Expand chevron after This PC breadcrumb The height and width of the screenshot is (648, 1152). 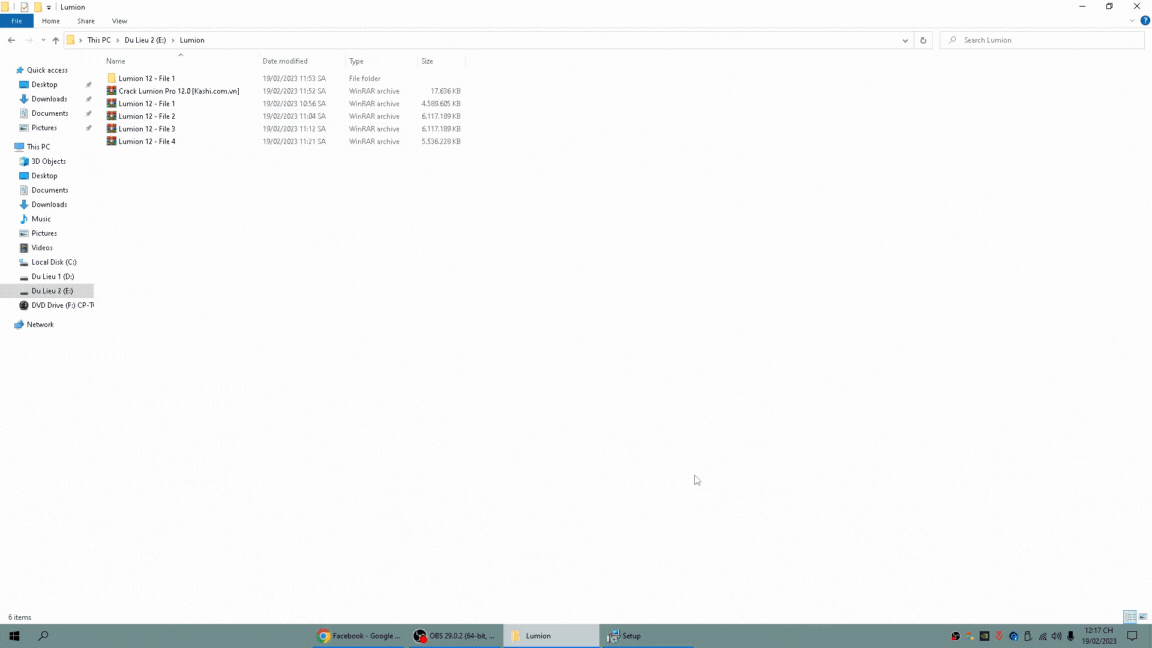pos(118,40)
